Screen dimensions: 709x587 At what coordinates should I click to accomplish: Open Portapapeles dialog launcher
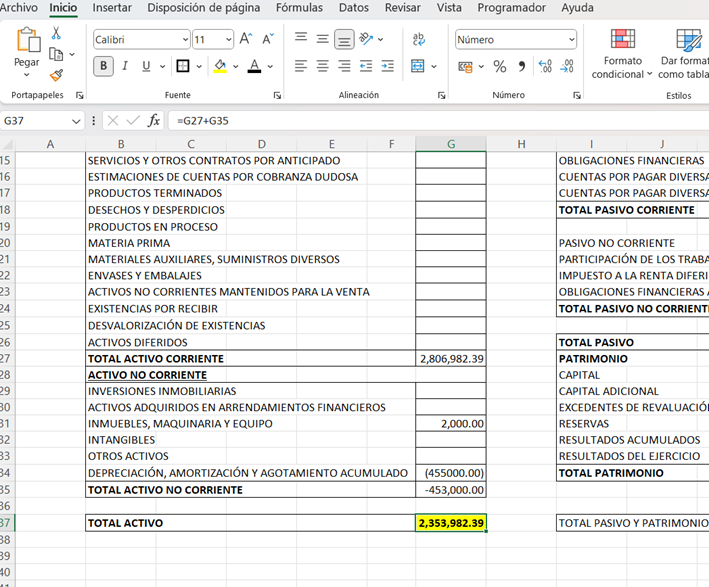point(80,95)
